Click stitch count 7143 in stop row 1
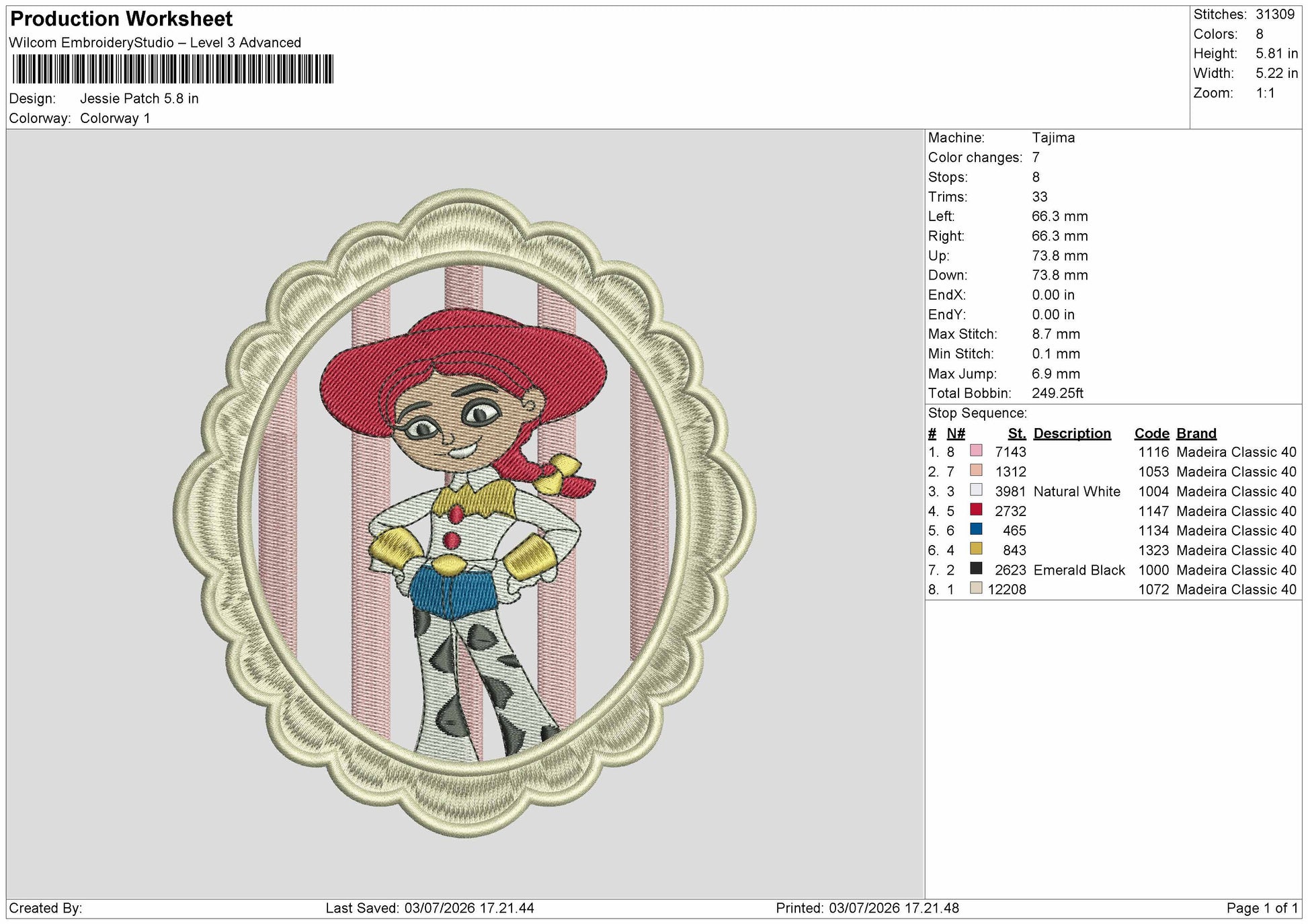 (1010, 452)
